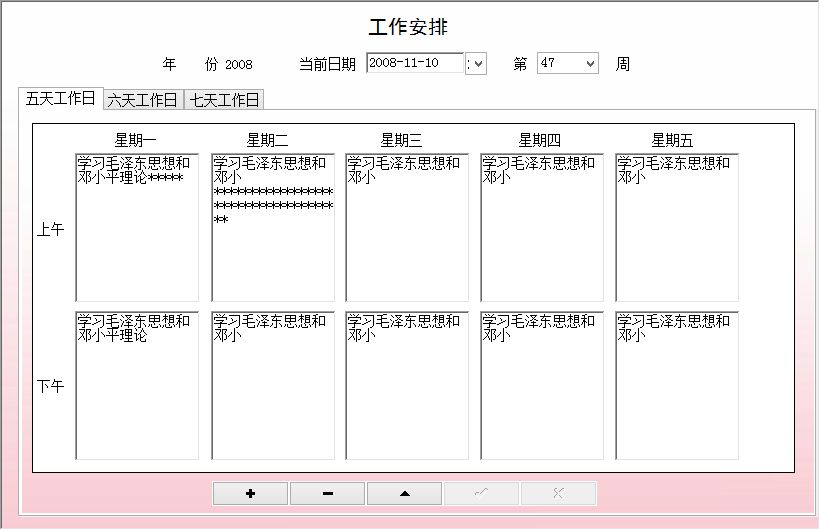Click the 星期一 上午 text box
The image size is (820, 530).
coord(137,228)
